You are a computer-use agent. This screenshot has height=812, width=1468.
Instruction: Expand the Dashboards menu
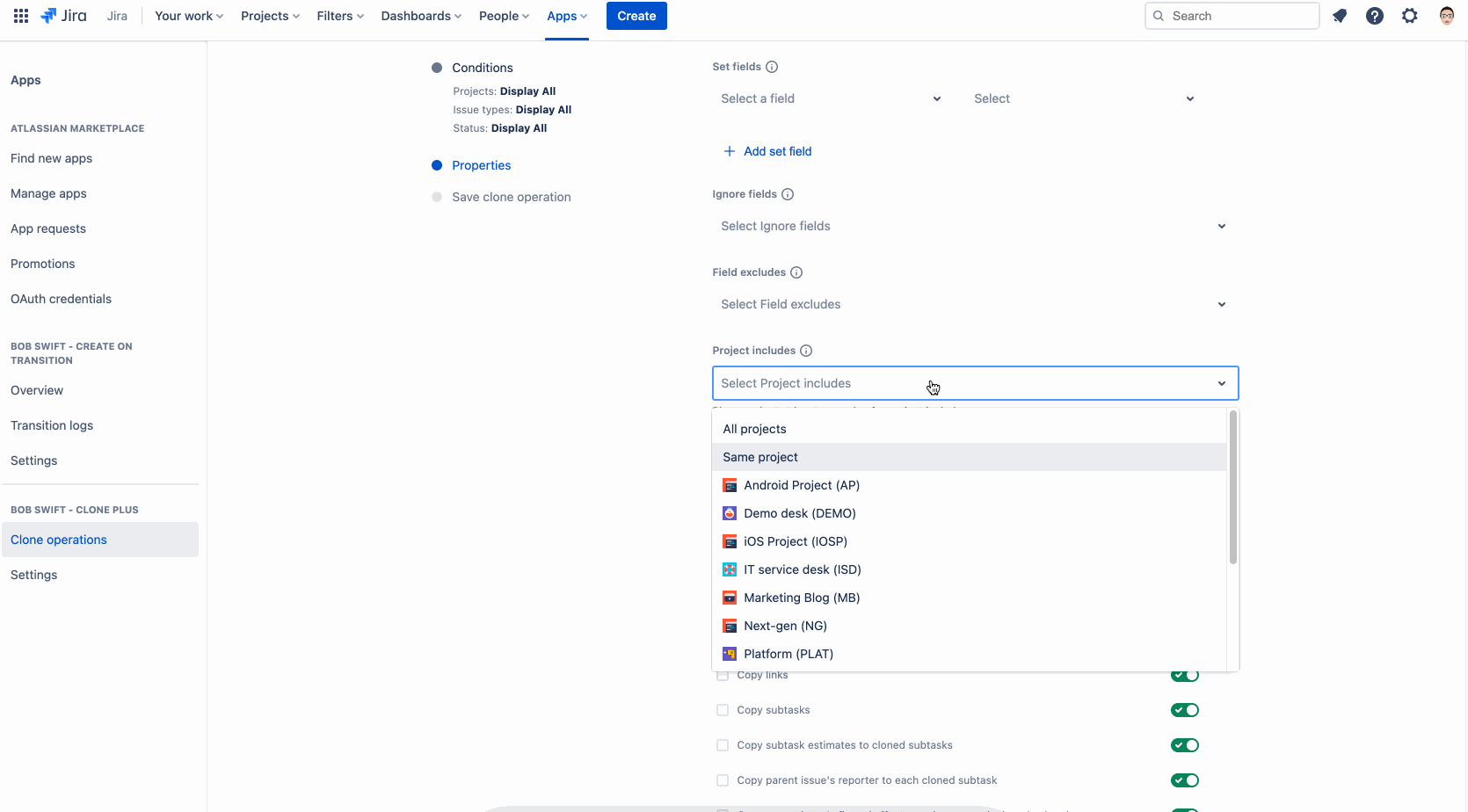click(421, 16)
